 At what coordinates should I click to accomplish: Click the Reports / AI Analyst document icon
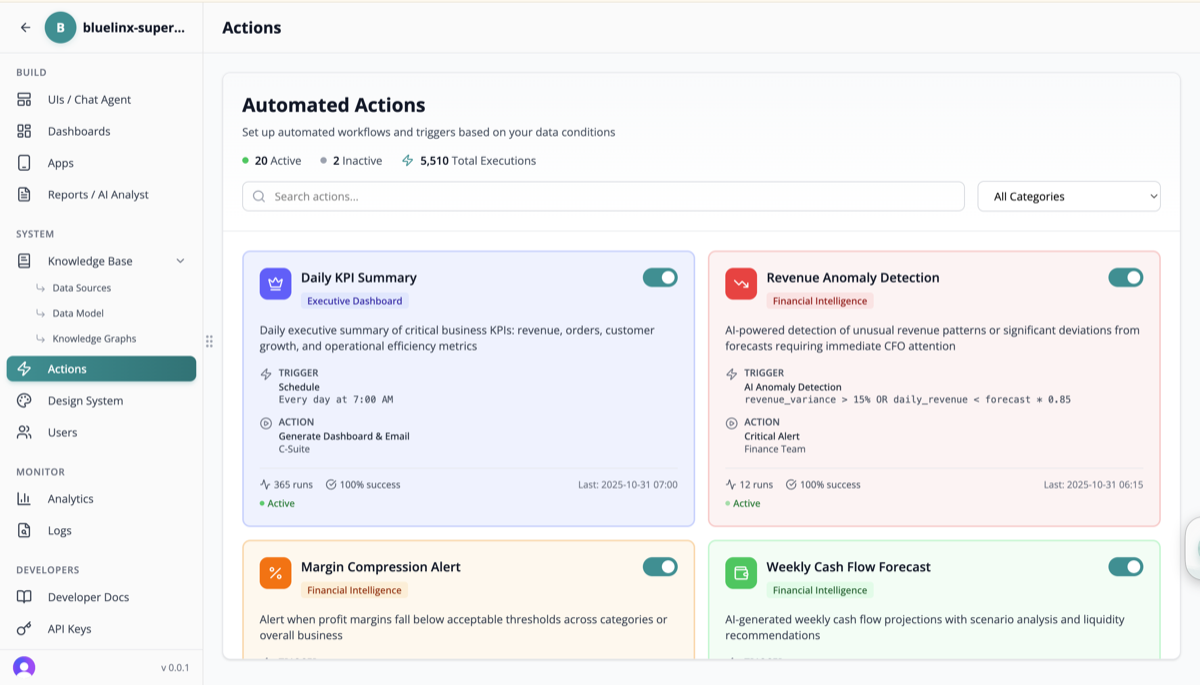click(24, 195)
